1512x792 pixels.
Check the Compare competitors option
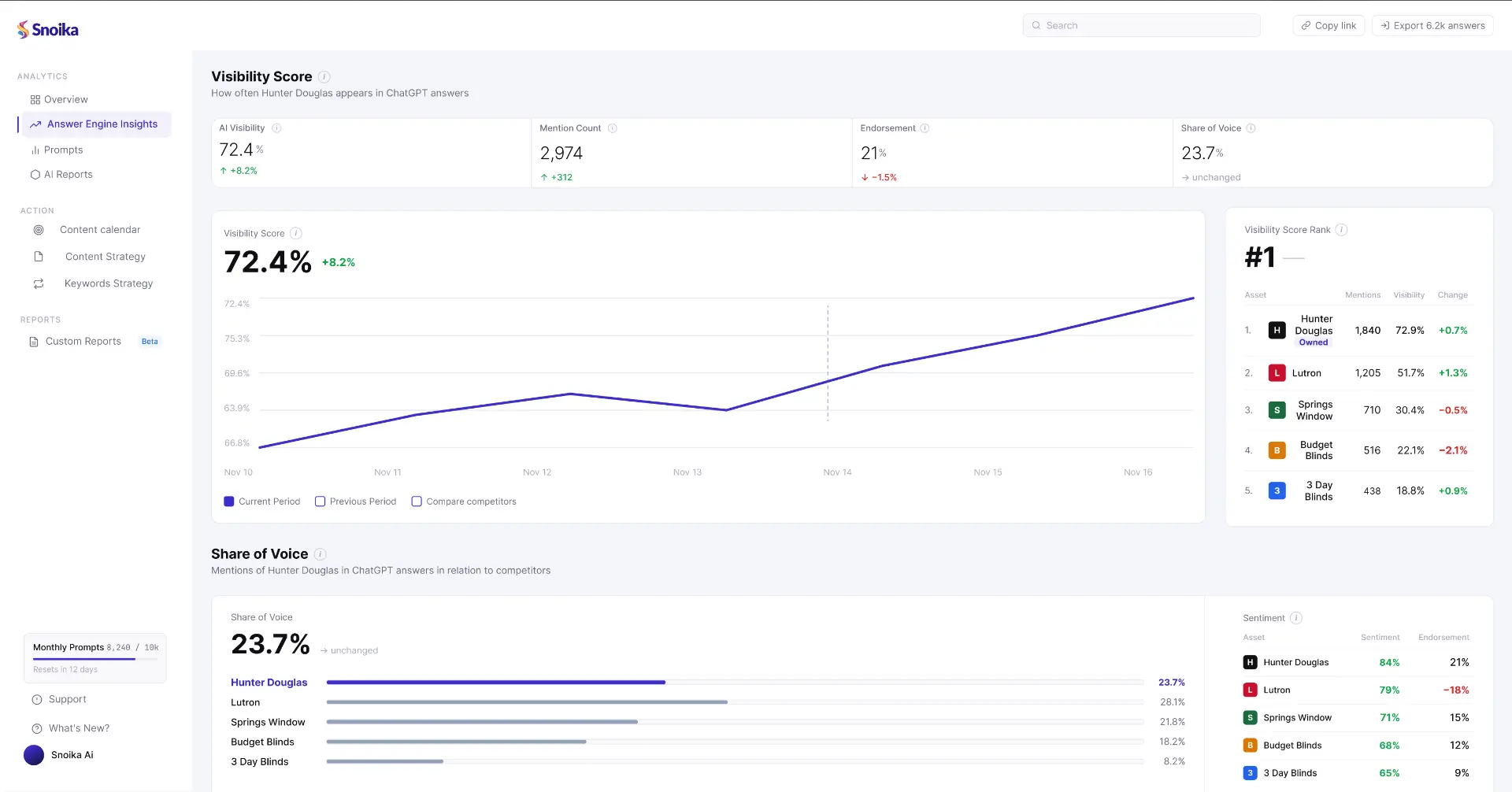[x=417, y=501]
